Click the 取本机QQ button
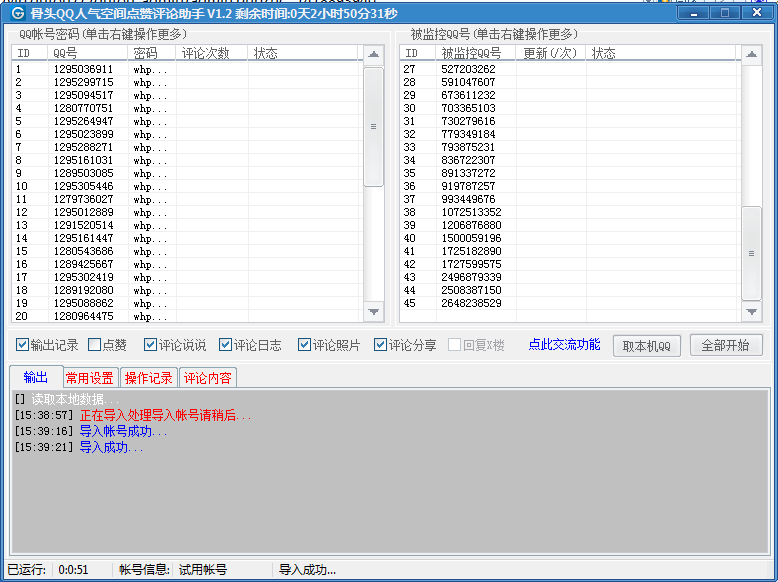The height and width of the screenshot is (582, 778). (x=647, y=346)
